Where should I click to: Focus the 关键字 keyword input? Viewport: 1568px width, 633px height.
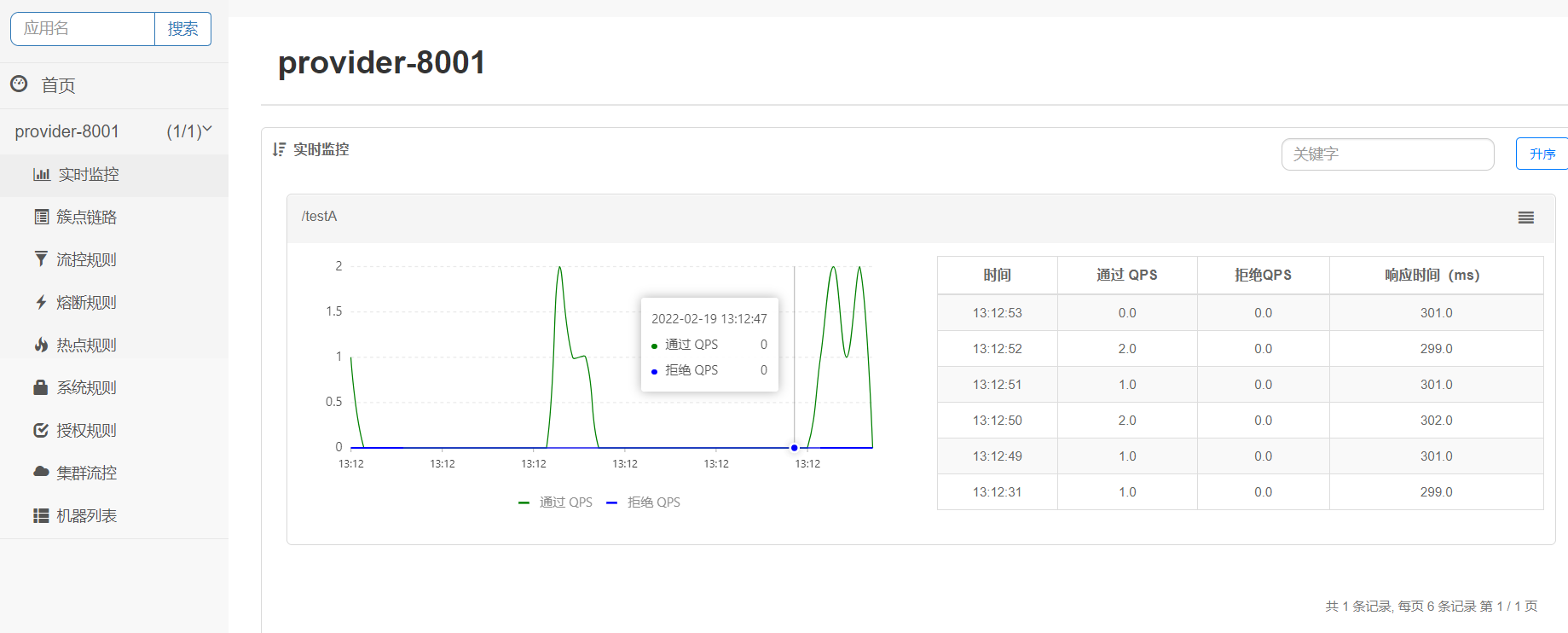point(1387,154)
